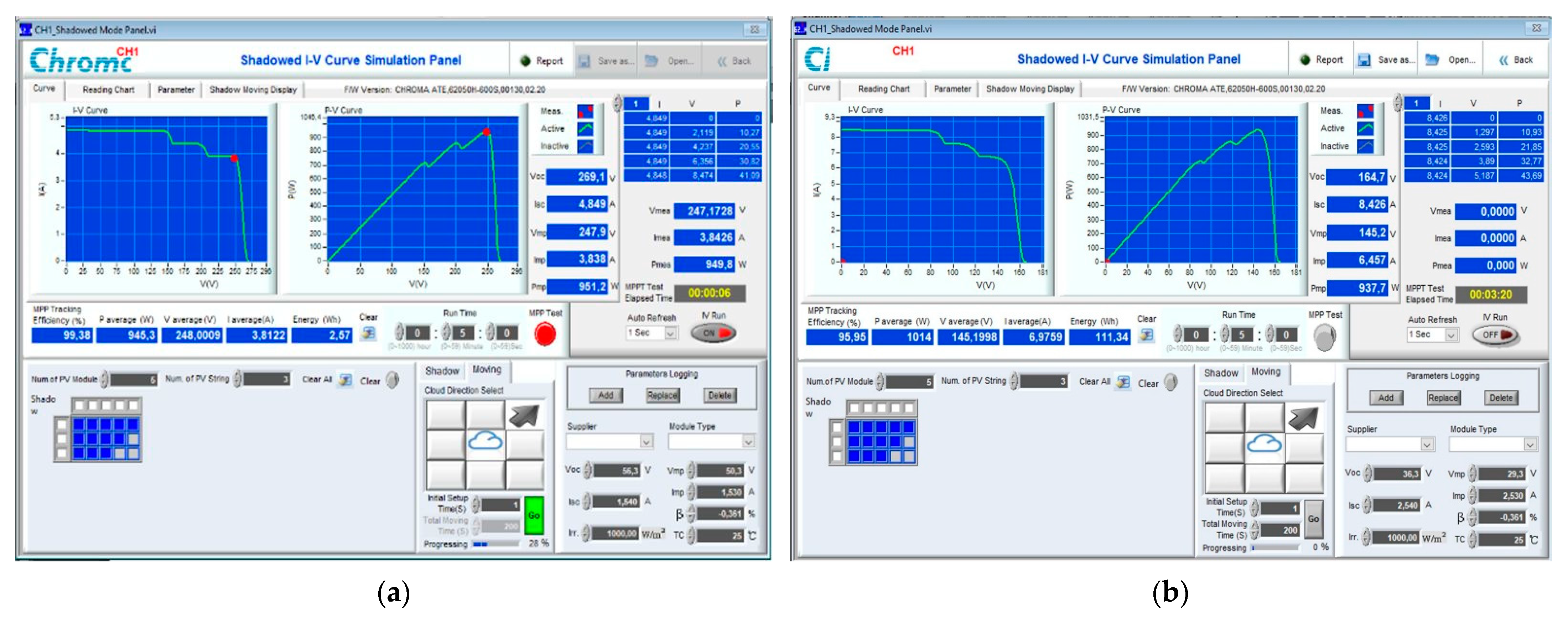Turn on the IV Run OFF toggle
This screenshot has height=618, width=1568.
pyautogui.click(x=1496, y=335)
